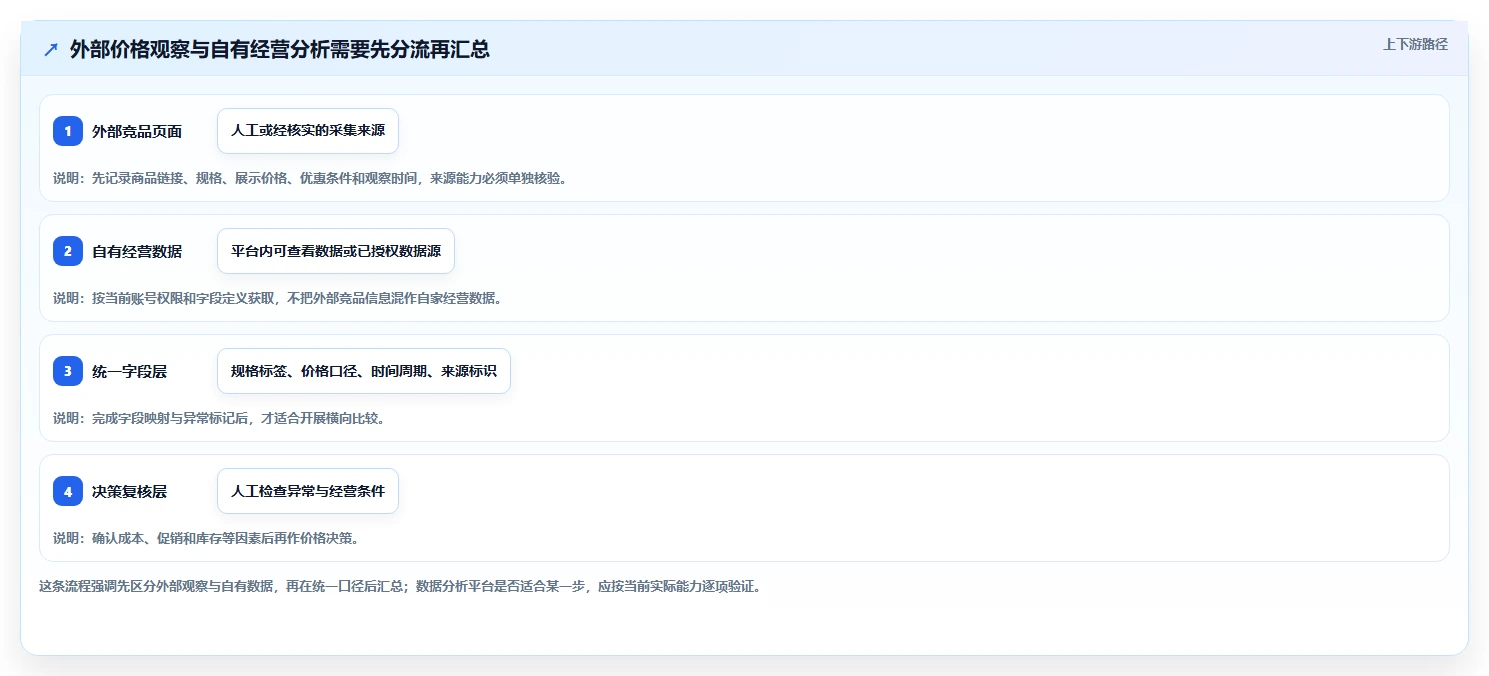Click the 上下游路径 label in the header

click(x=1415, y=44)
